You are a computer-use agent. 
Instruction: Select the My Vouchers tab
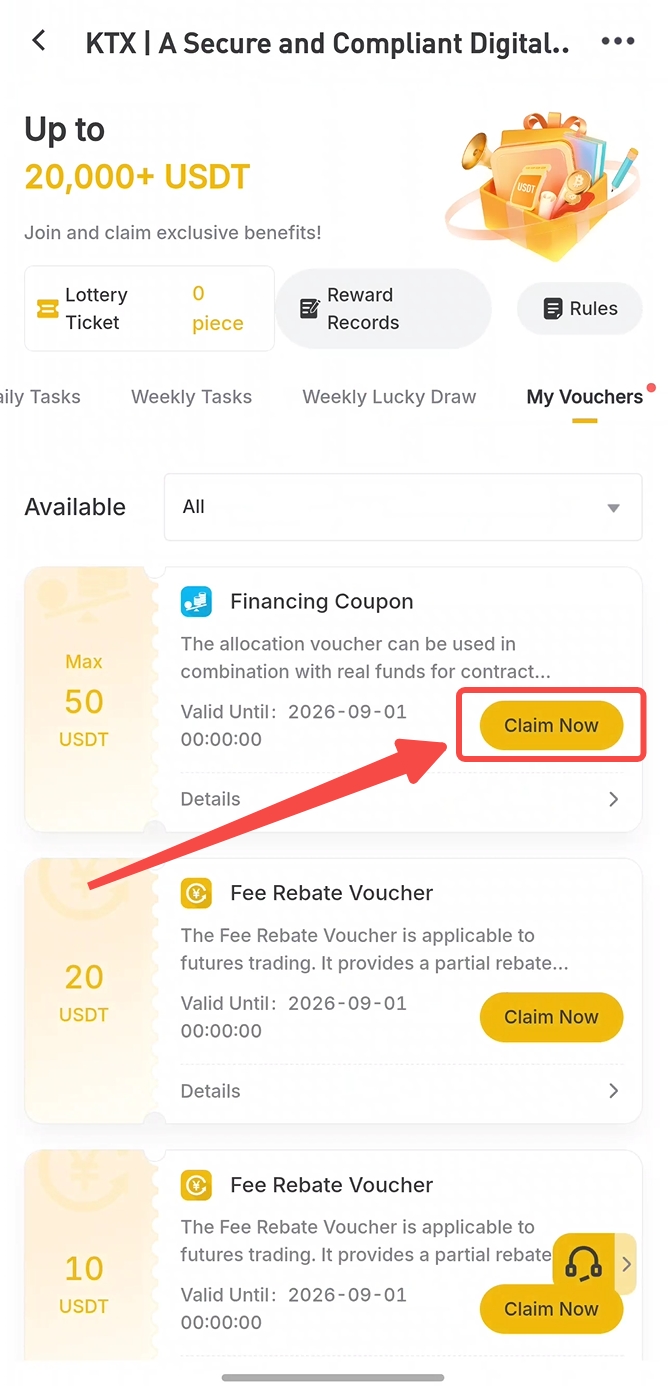(x=585, y=397)
